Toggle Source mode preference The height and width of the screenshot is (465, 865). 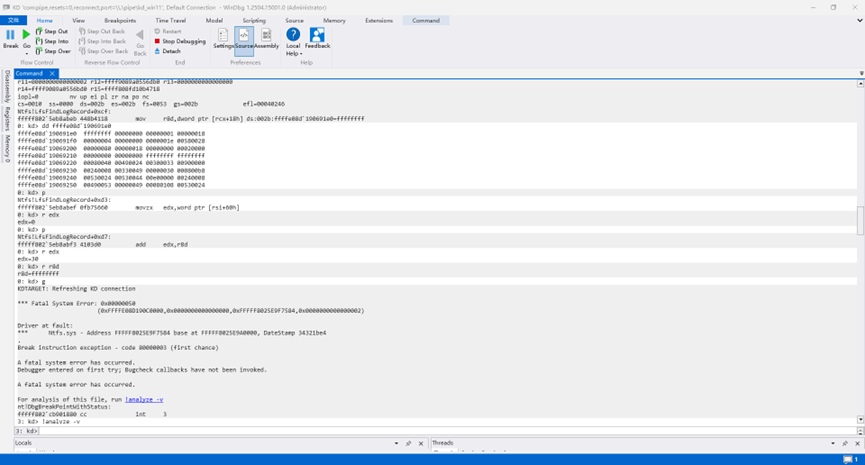click(x=244, y=41)
